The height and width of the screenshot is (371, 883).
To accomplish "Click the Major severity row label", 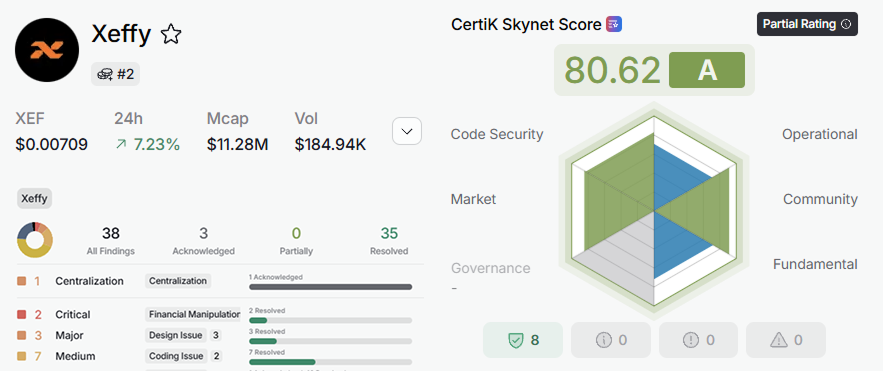I will pos(69,336).
